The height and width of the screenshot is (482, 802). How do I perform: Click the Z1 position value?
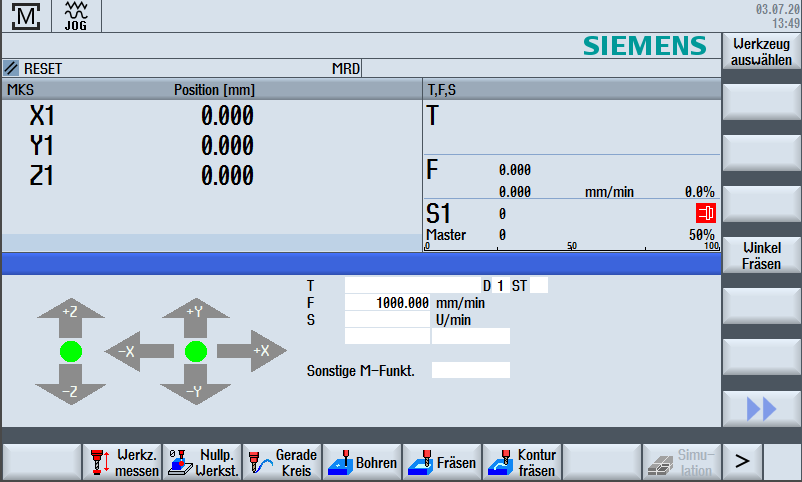click(x=227, y=176)
